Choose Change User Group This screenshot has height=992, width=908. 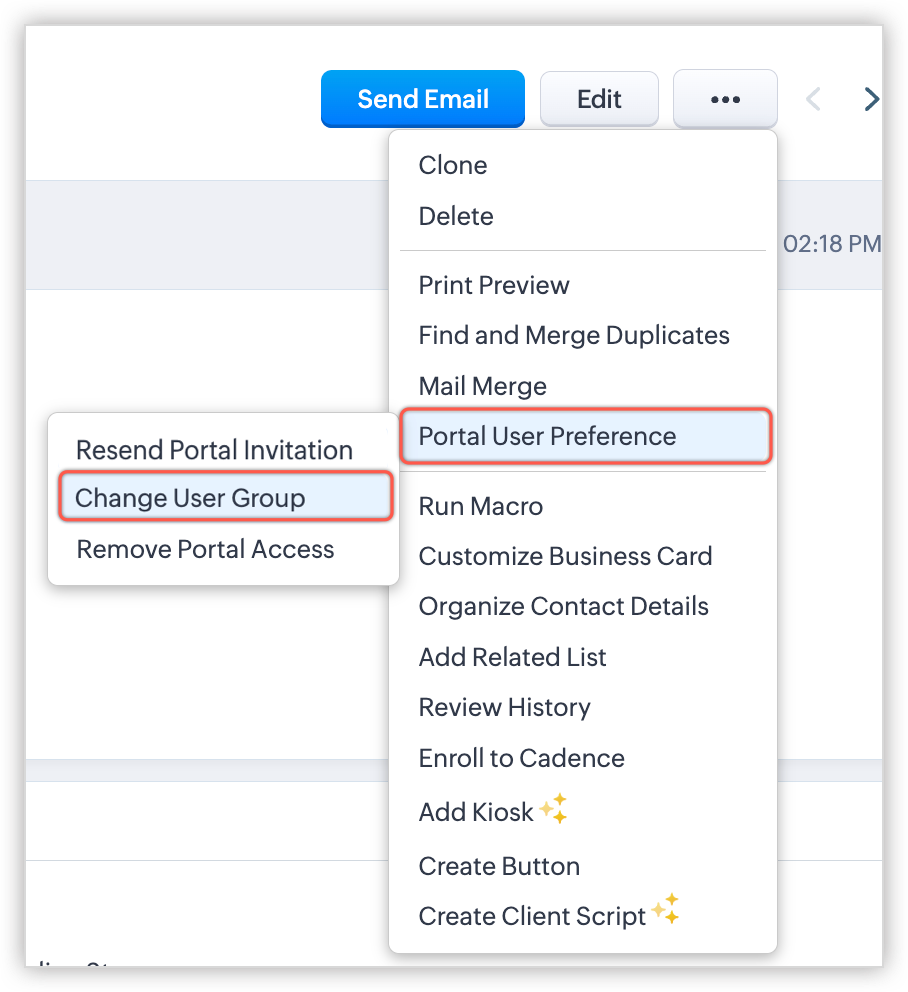point(190,498)
